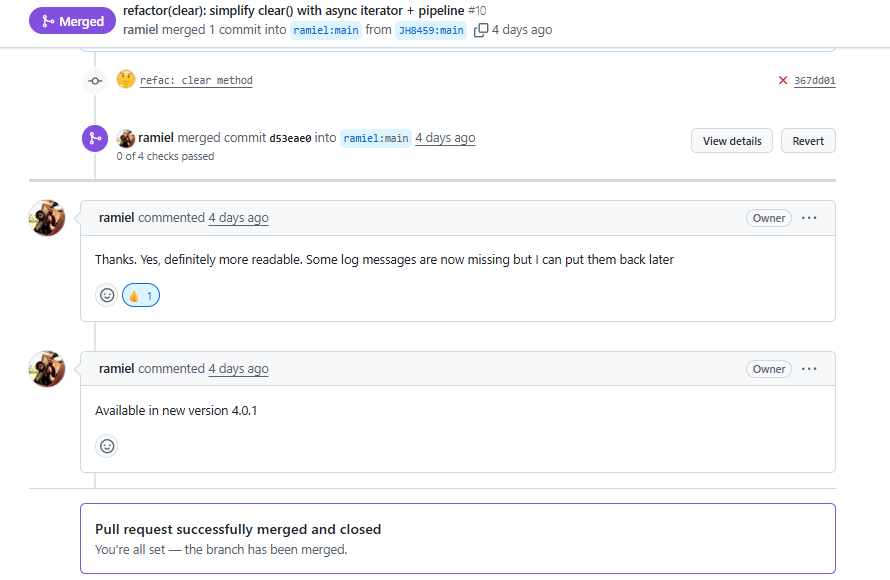Click ramiel's small avatar in merge event
890x580 pixels.
[x=126, y=139]
